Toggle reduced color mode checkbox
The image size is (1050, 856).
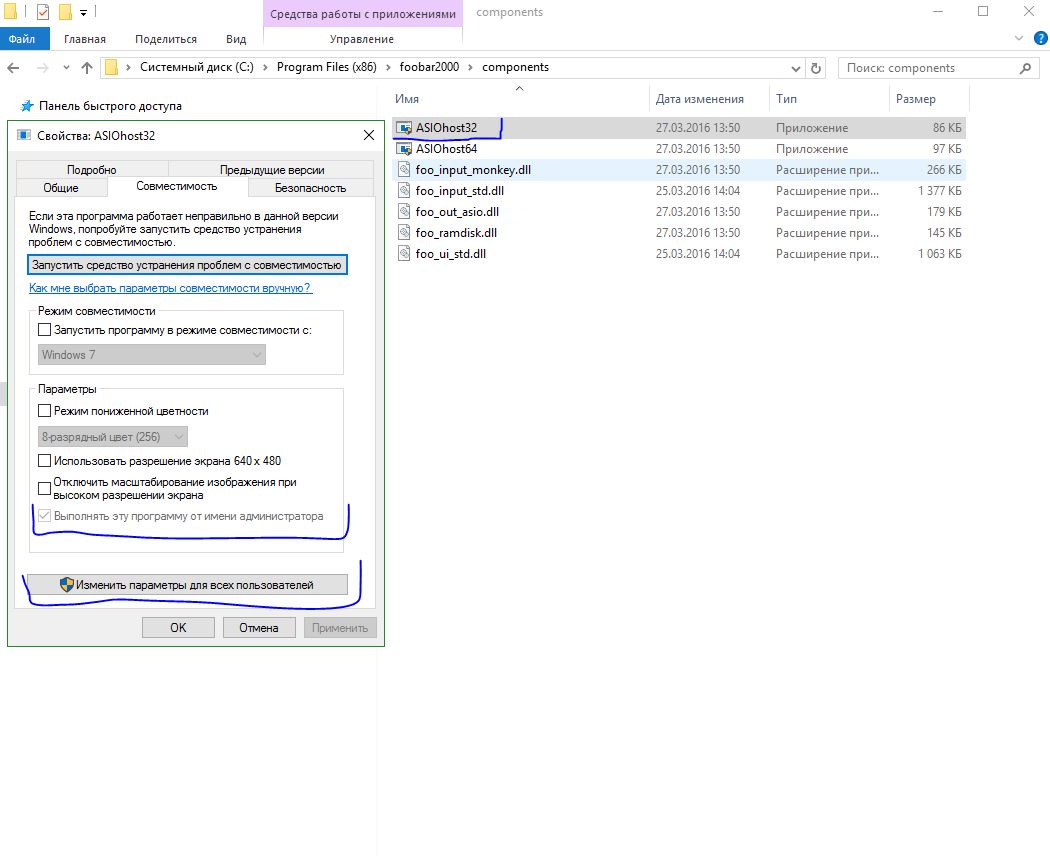pyautogui.click(x=44, y=411)
